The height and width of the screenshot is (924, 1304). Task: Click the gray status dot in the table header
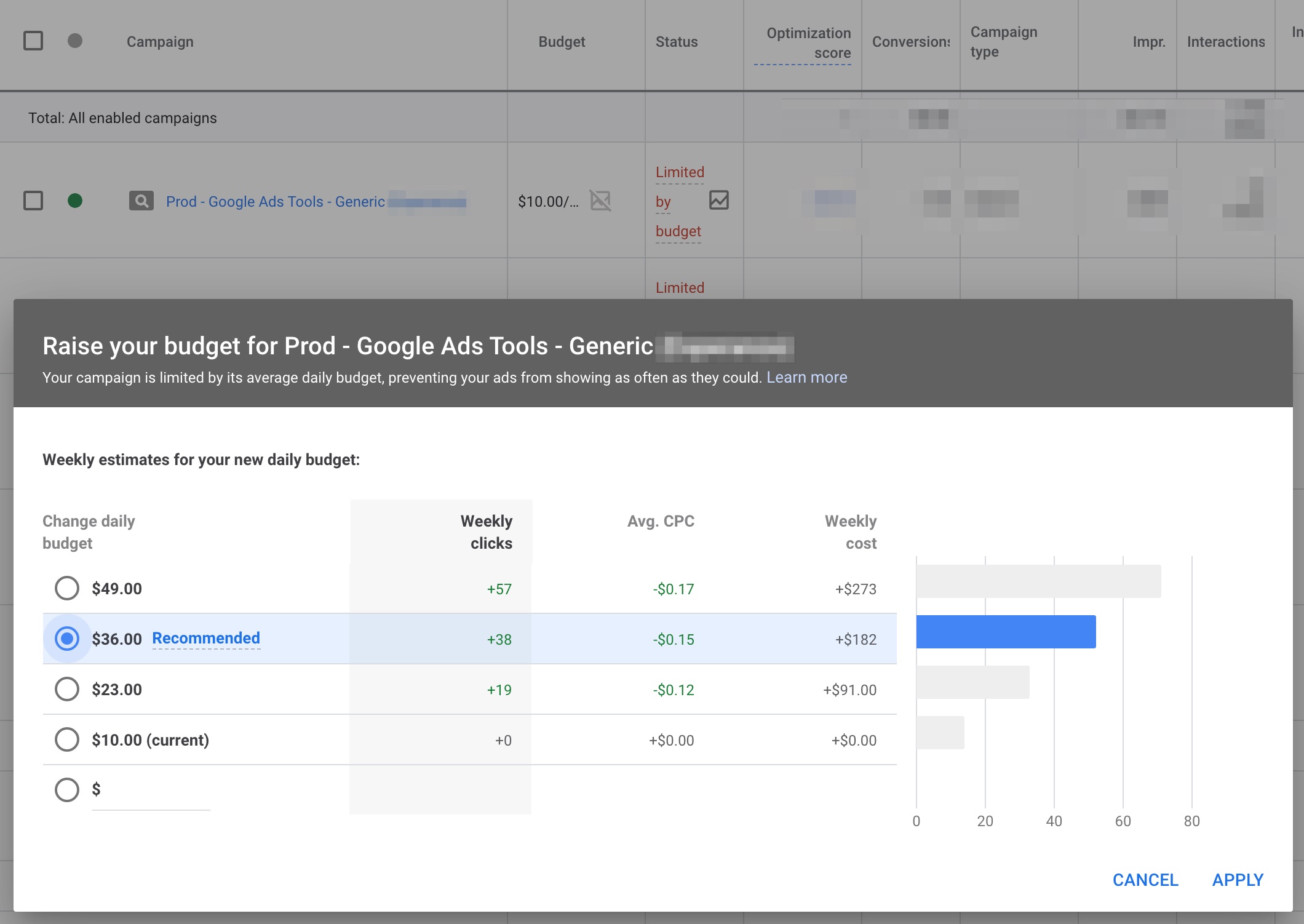pos(75,41)
